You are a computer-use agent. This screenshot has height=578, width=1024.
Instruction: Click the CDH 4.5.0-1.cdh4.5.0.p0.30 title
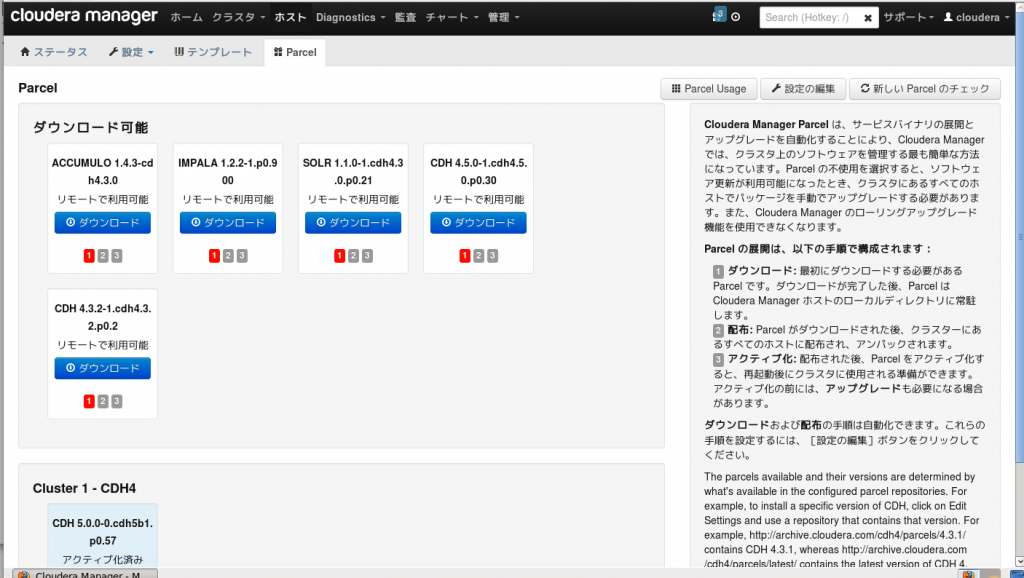(479, 172)
